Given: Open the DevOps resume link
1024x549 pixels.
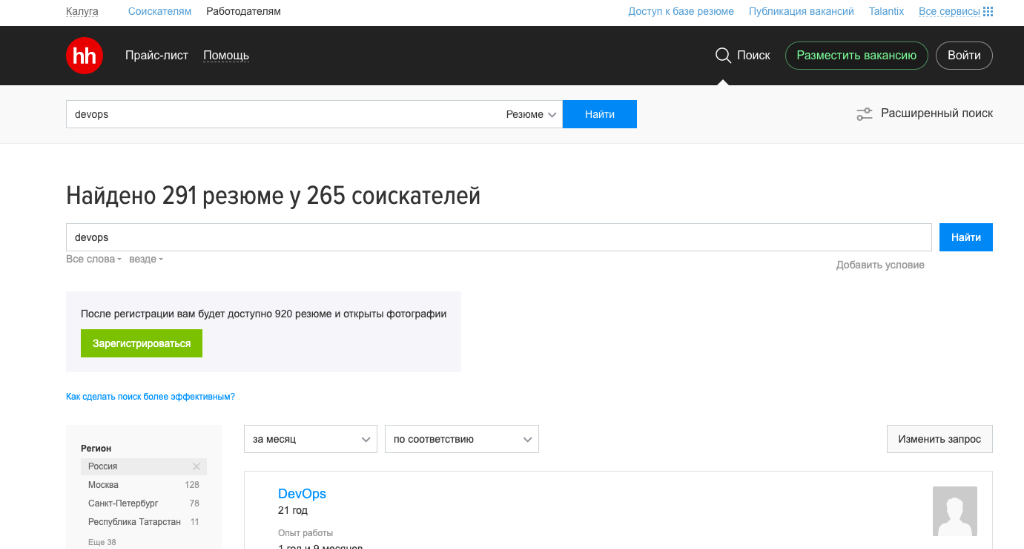Looking at the screenshot, I should pos(302,494).
